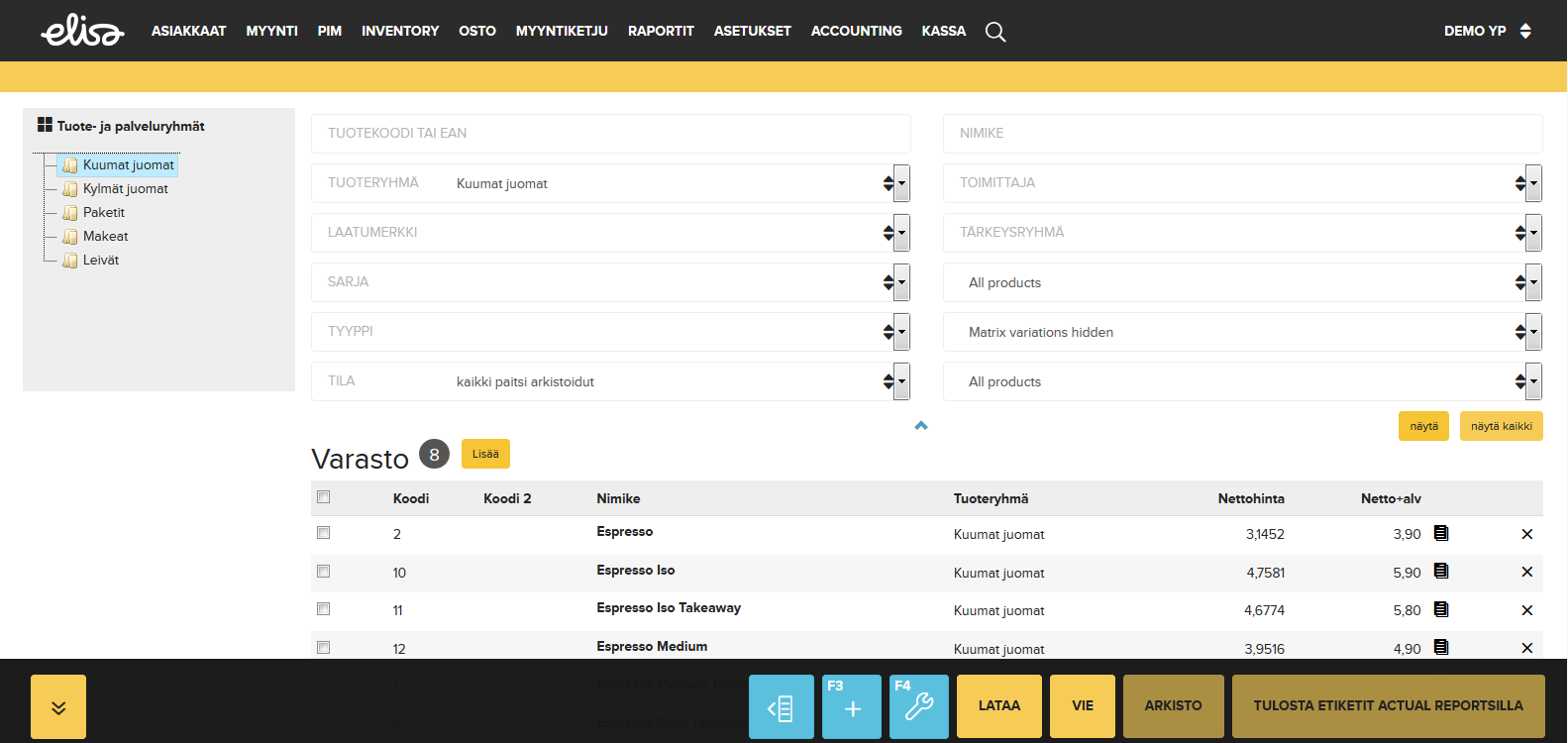Open the All products dropdown below TÄRKEYSRYHMÄ
1568x743 pixels.
tap(1243, 282)
